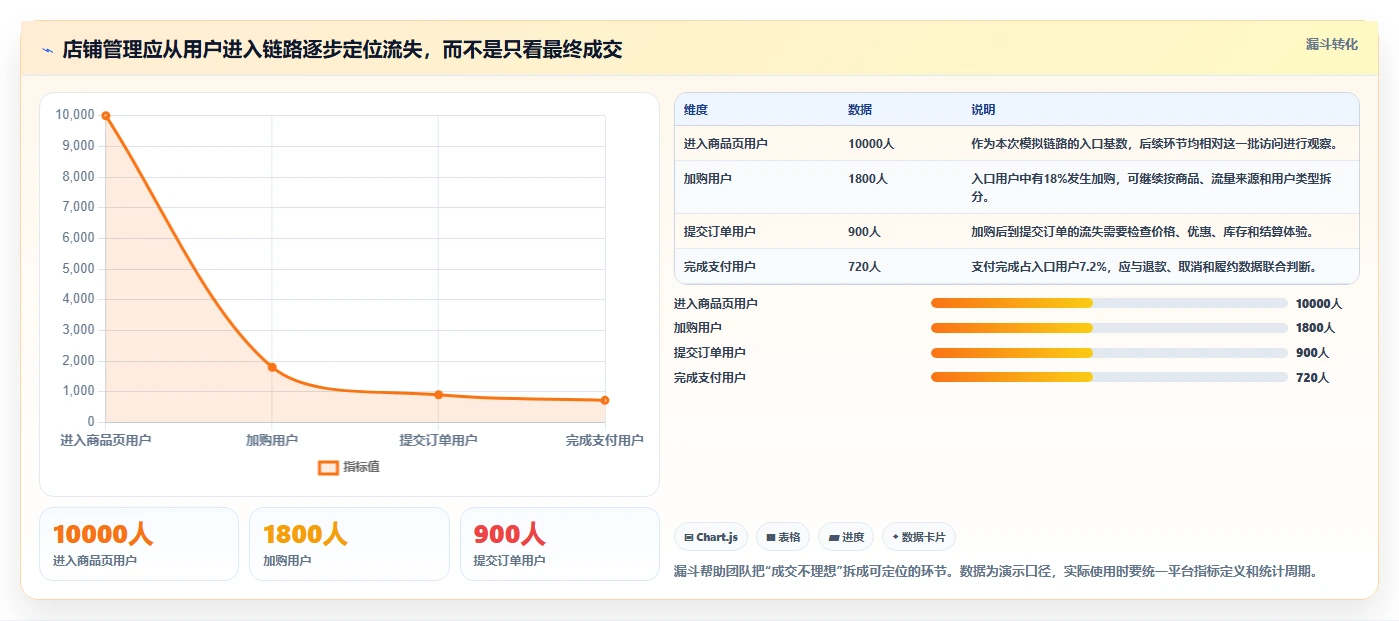This screenshot has height=621, width=1399.
Task: Toggle the 指标值 legend label in the chart
Action: [x=361, y=467]
